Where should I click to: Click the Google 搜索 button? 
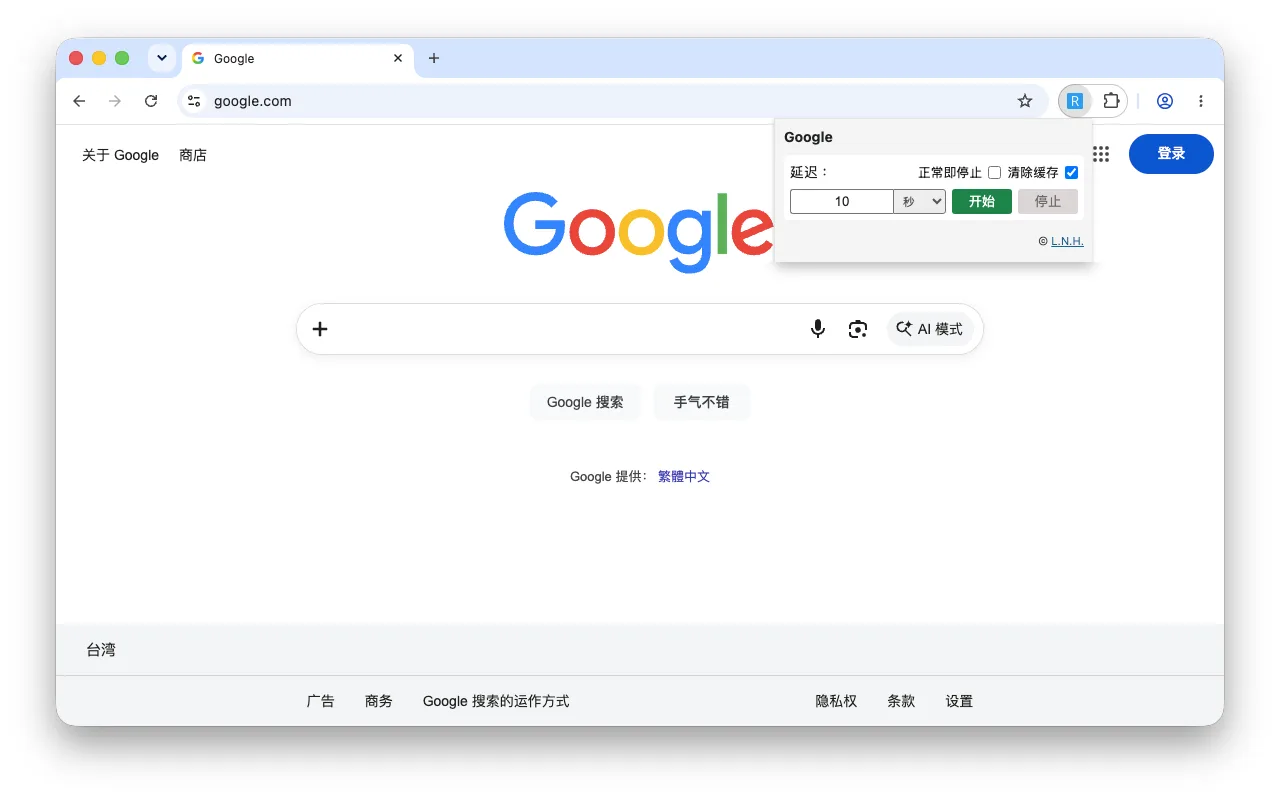tap(585, 402)
